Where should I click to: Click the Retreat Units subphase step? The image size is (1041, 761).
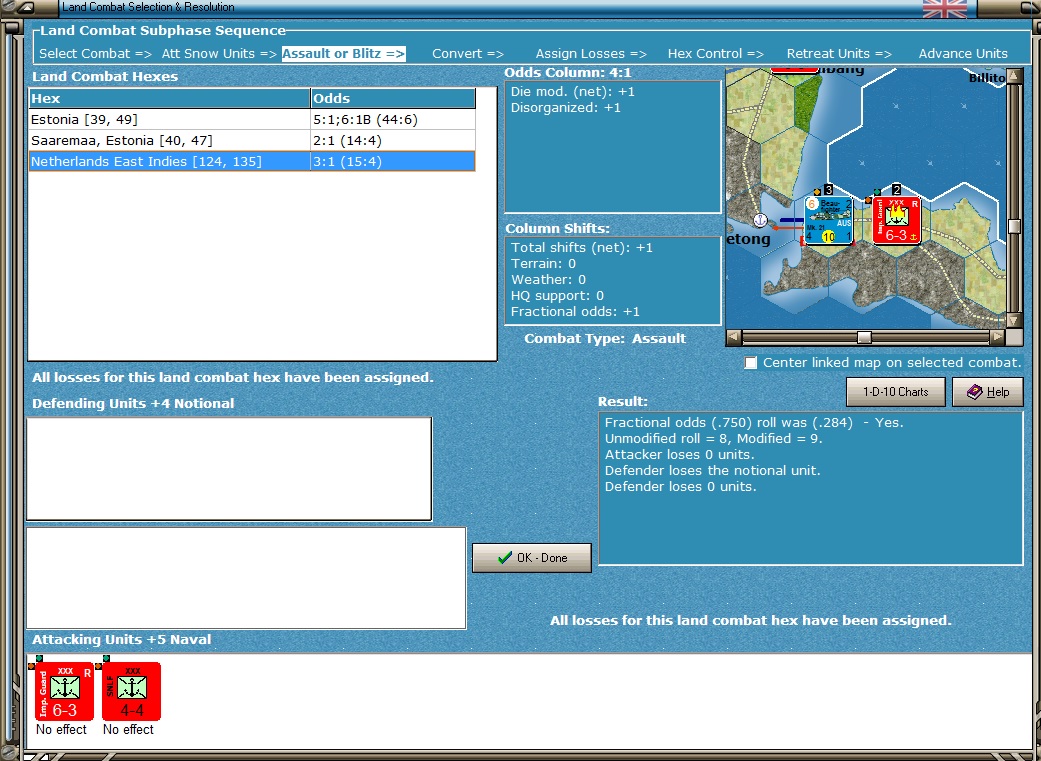839,54
